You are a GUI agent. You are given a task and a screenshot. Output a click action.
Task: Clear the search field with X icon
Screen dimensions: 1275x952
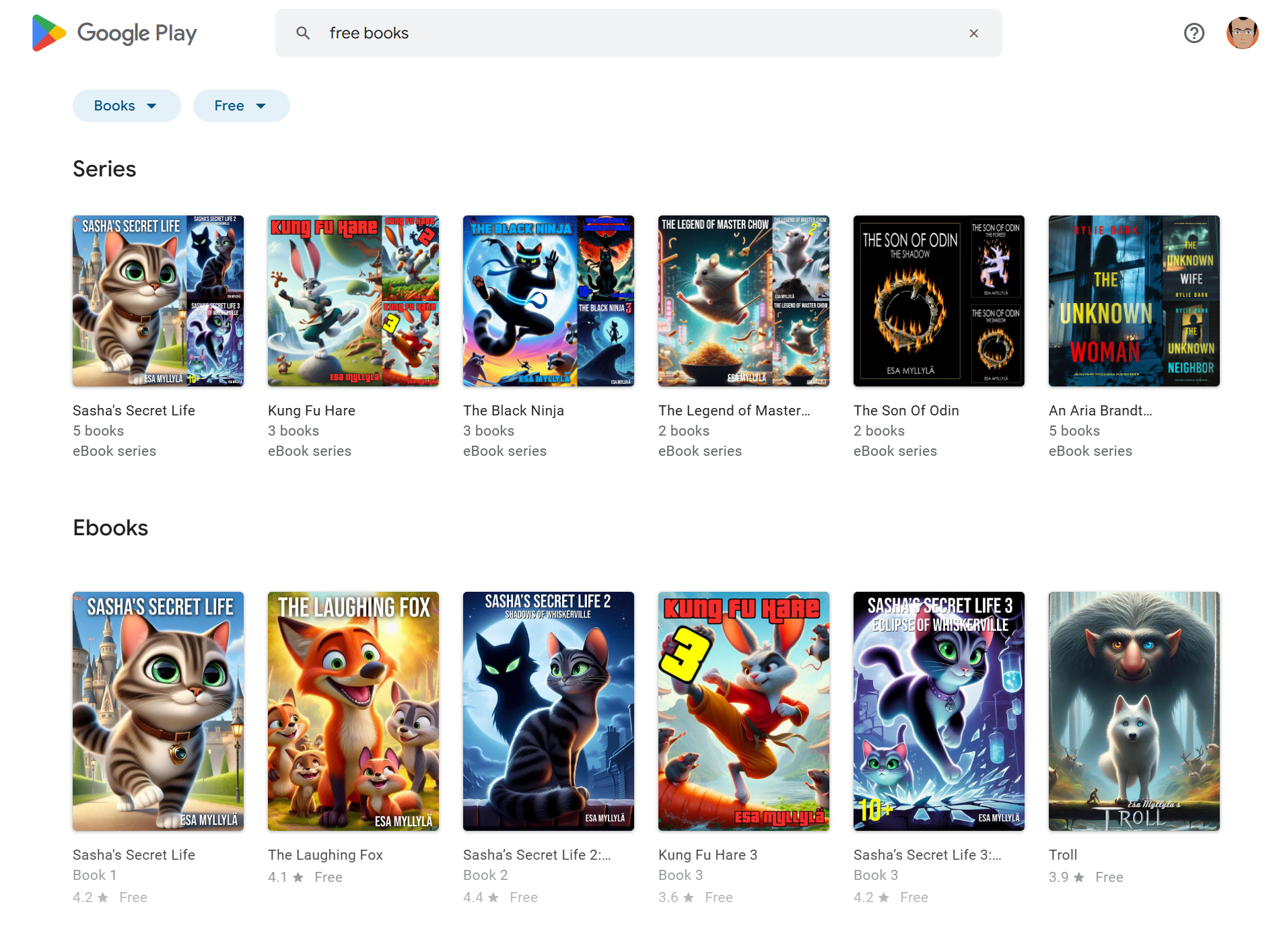(973, 33)
